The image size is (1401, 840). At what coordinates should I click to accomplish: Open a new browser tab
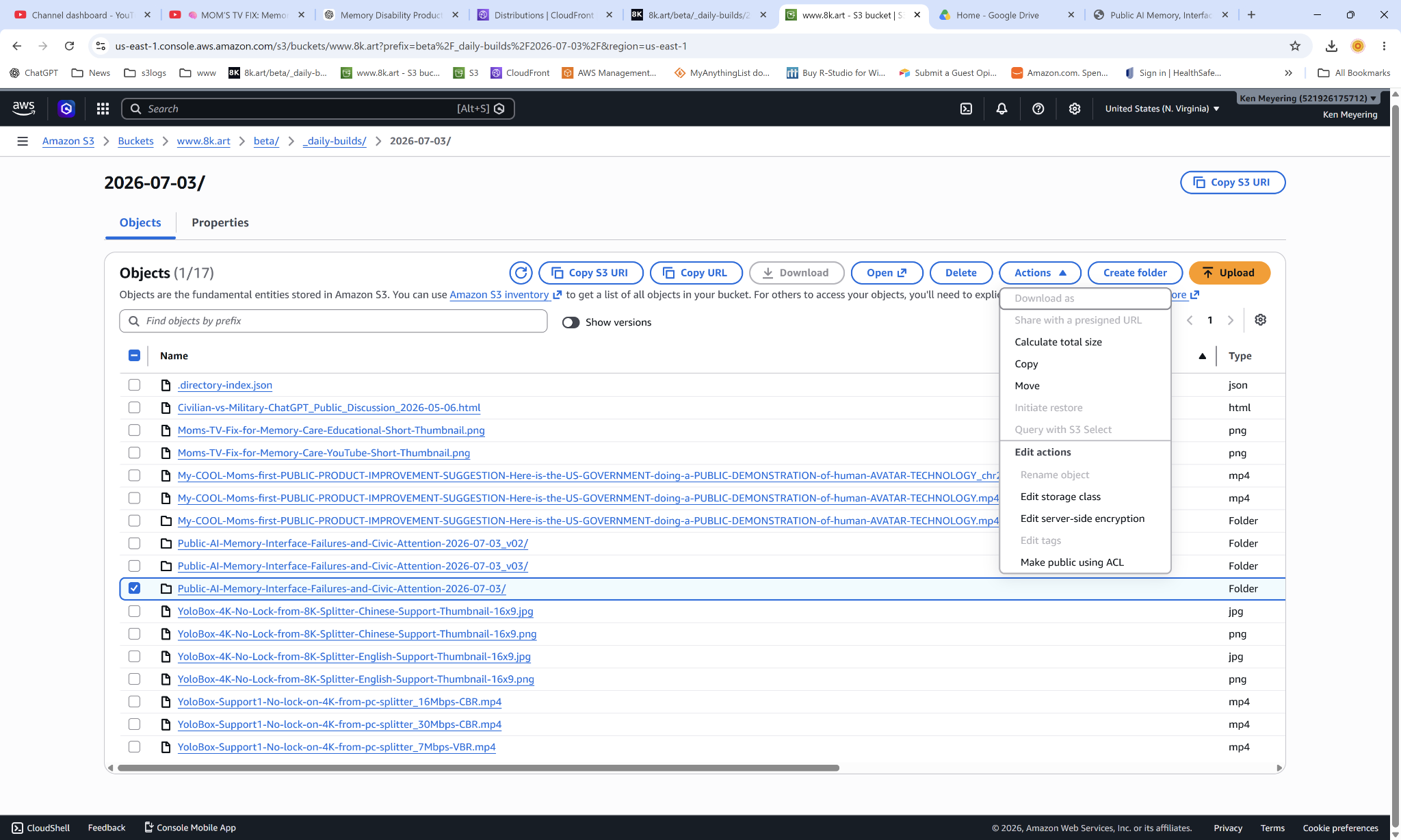pos(1251,14)
